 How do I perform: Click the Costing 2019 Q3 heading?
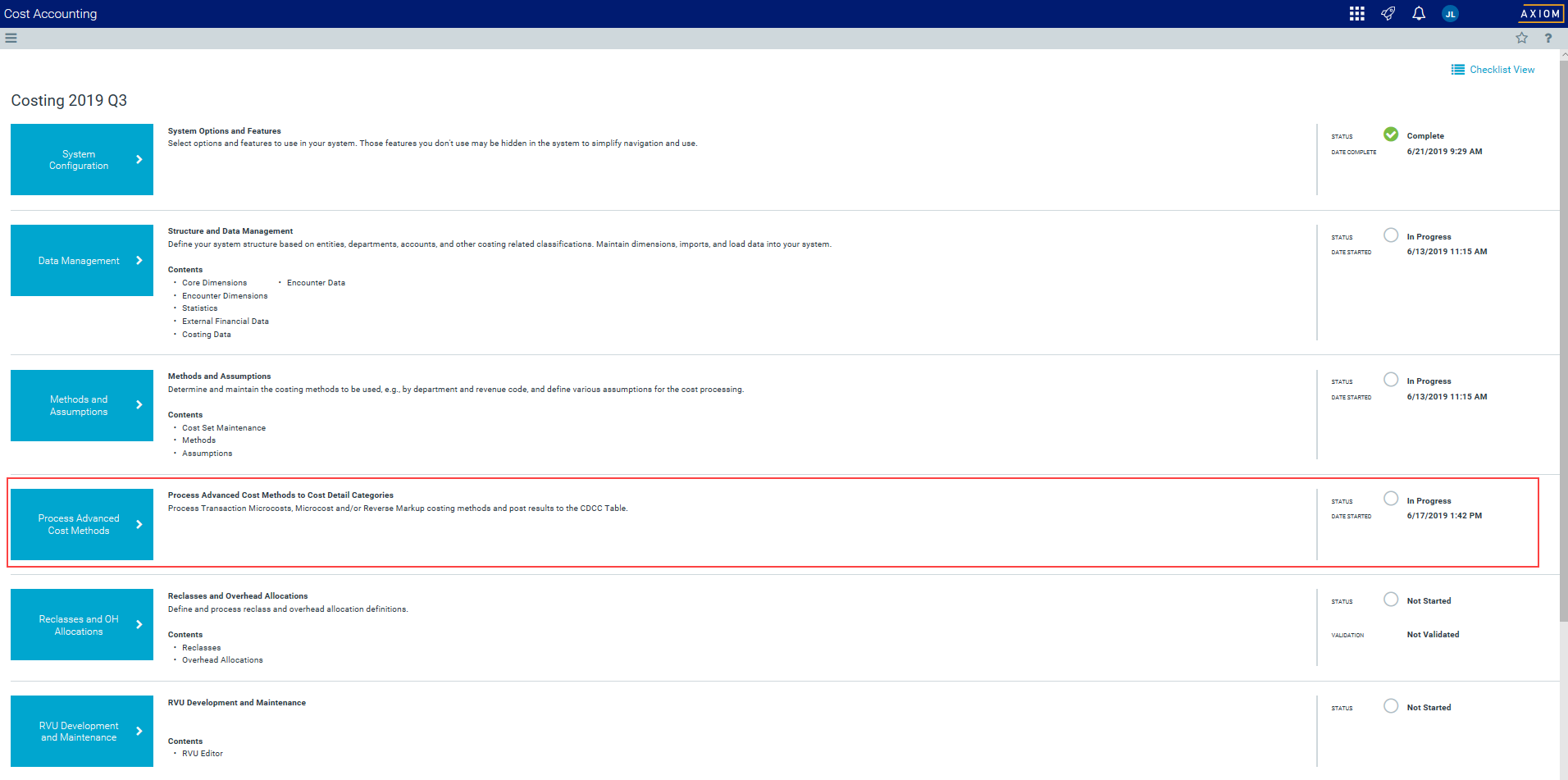pyautogui.click(x=69, y=100)
